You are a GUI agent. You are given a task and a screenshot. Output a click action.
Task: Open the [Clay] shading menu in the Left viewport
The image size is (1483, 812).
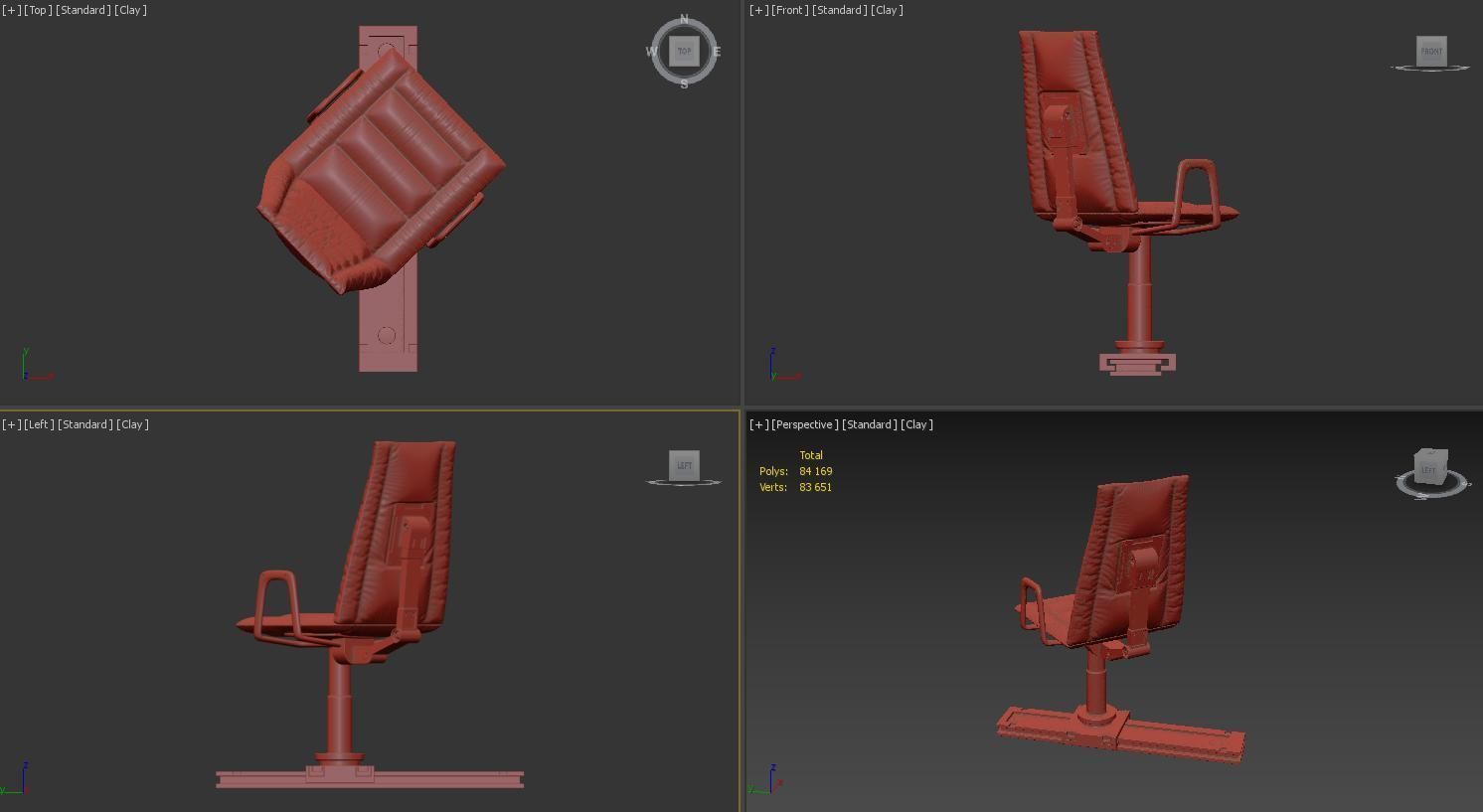[x=132, y=424]
